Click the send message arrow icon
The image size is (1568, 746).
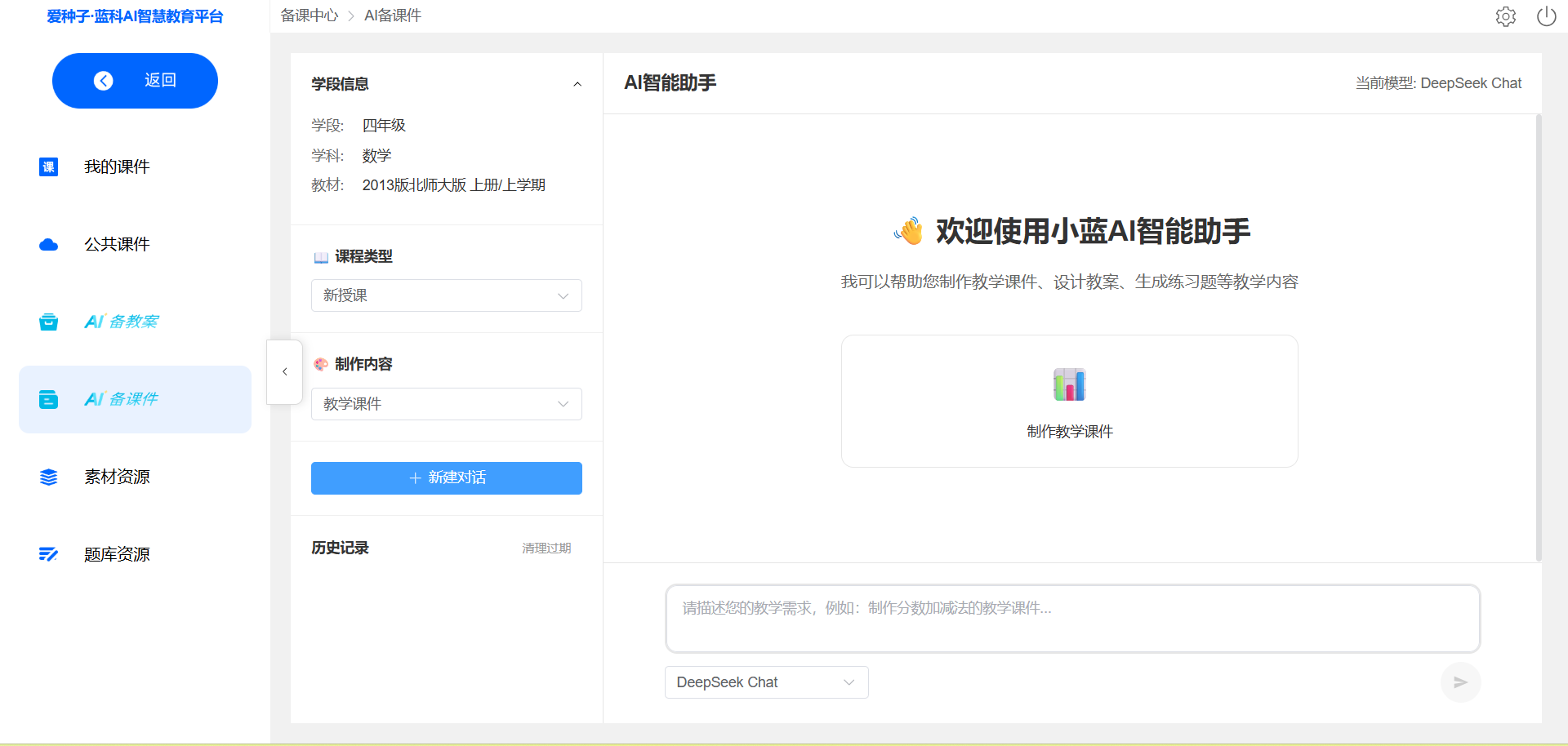[x=1461, y=682]
